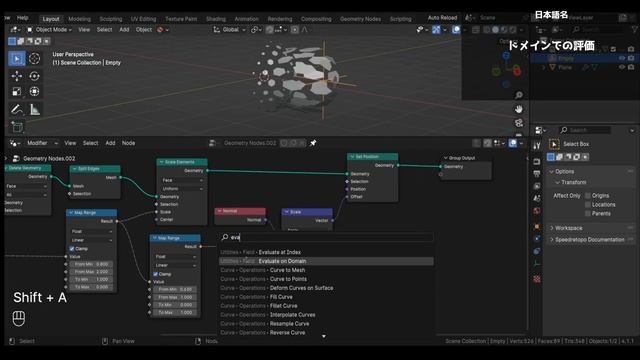
Task: Click the Auto Reload button
Action: click(442, 18)
